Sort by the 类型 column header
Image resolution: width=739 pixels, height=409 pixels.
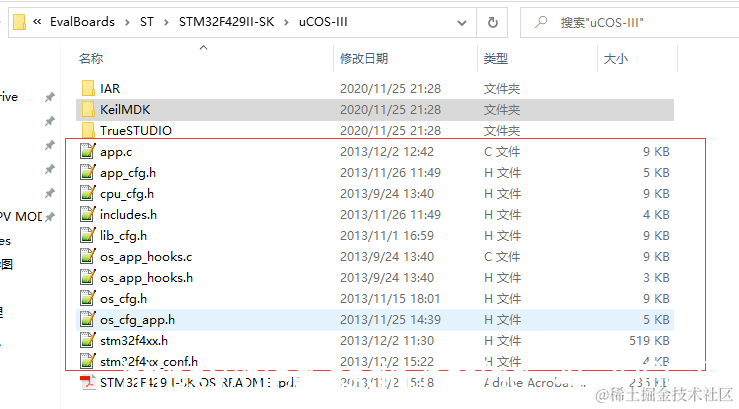click(496, 59)
